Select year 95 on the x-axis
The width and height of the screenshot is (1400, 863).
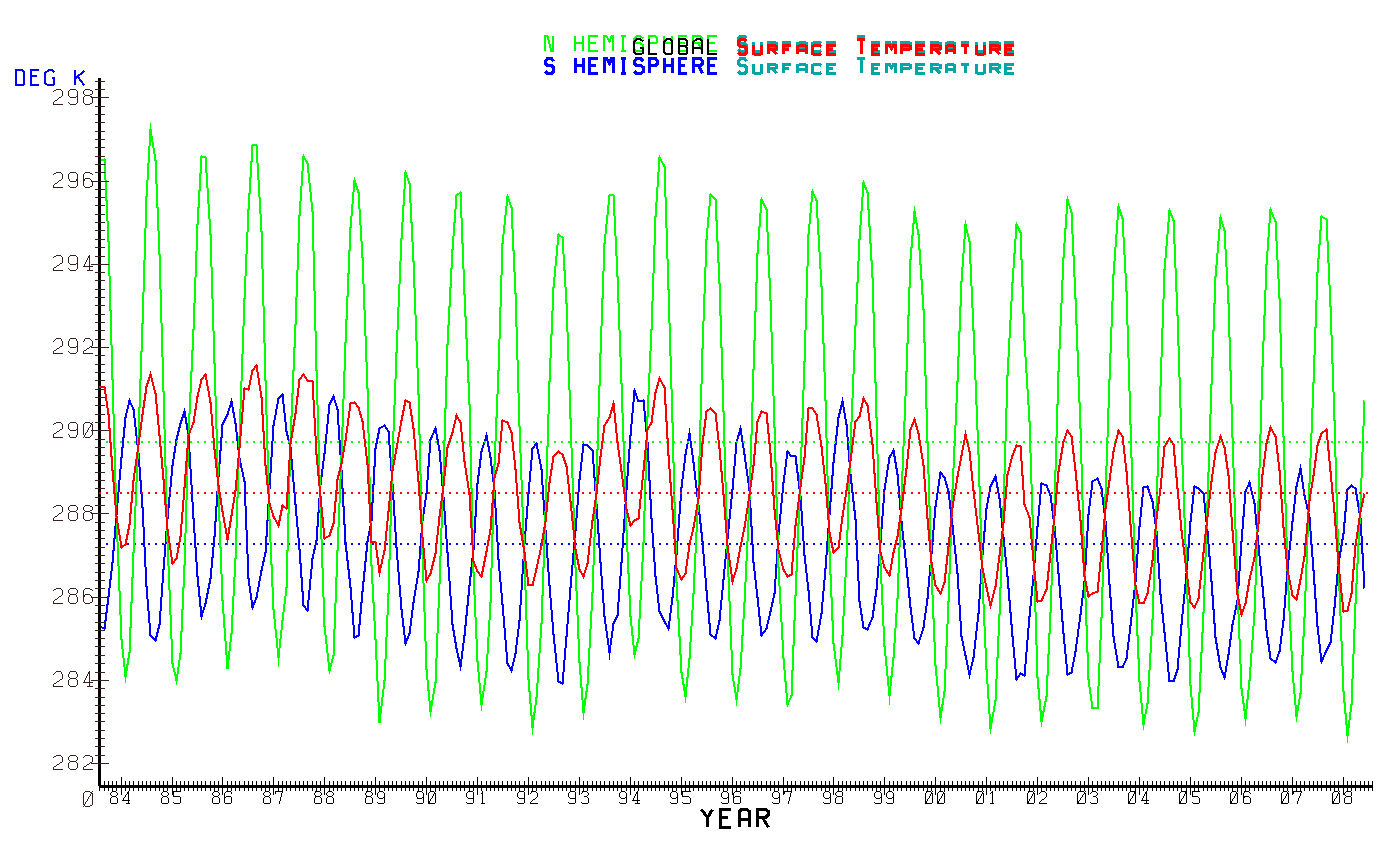[680, 798]
